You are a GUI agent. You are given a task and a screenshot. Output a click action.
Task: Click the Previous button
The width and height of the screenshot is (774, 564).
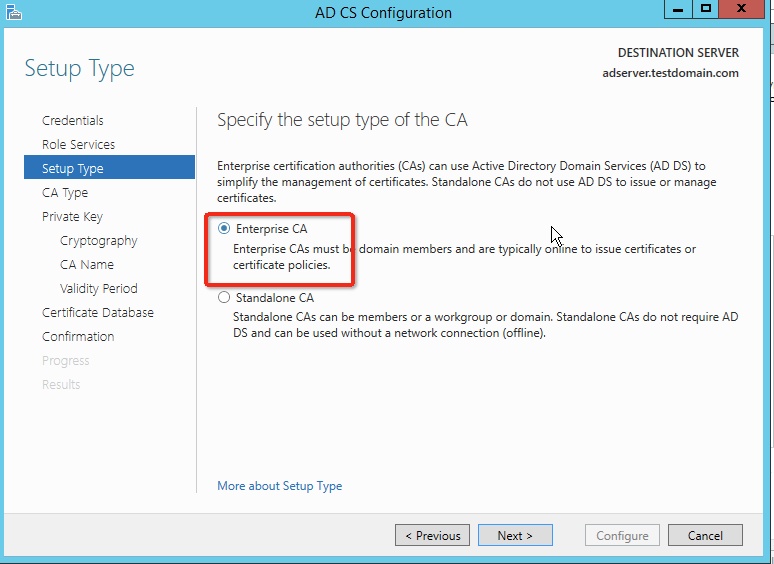tap(433, 535)
